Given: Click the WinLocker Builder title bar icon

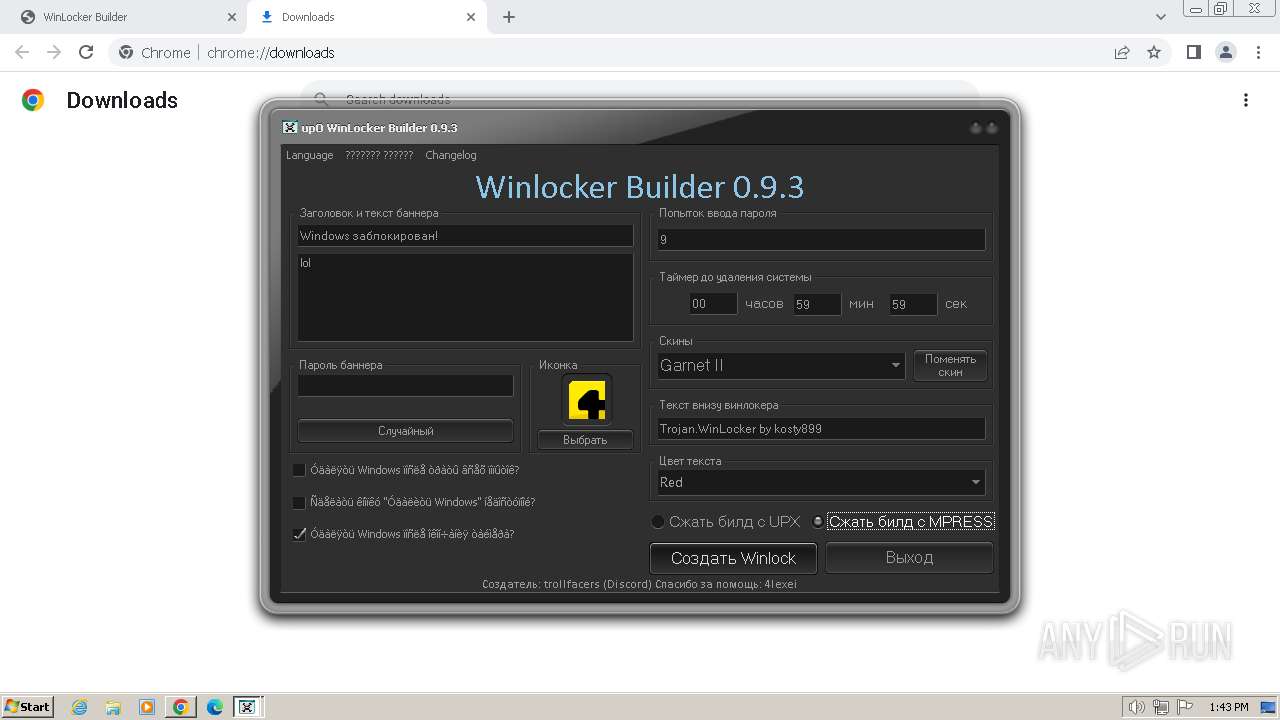Looking at the screenshot, I should tap(290, 127).
